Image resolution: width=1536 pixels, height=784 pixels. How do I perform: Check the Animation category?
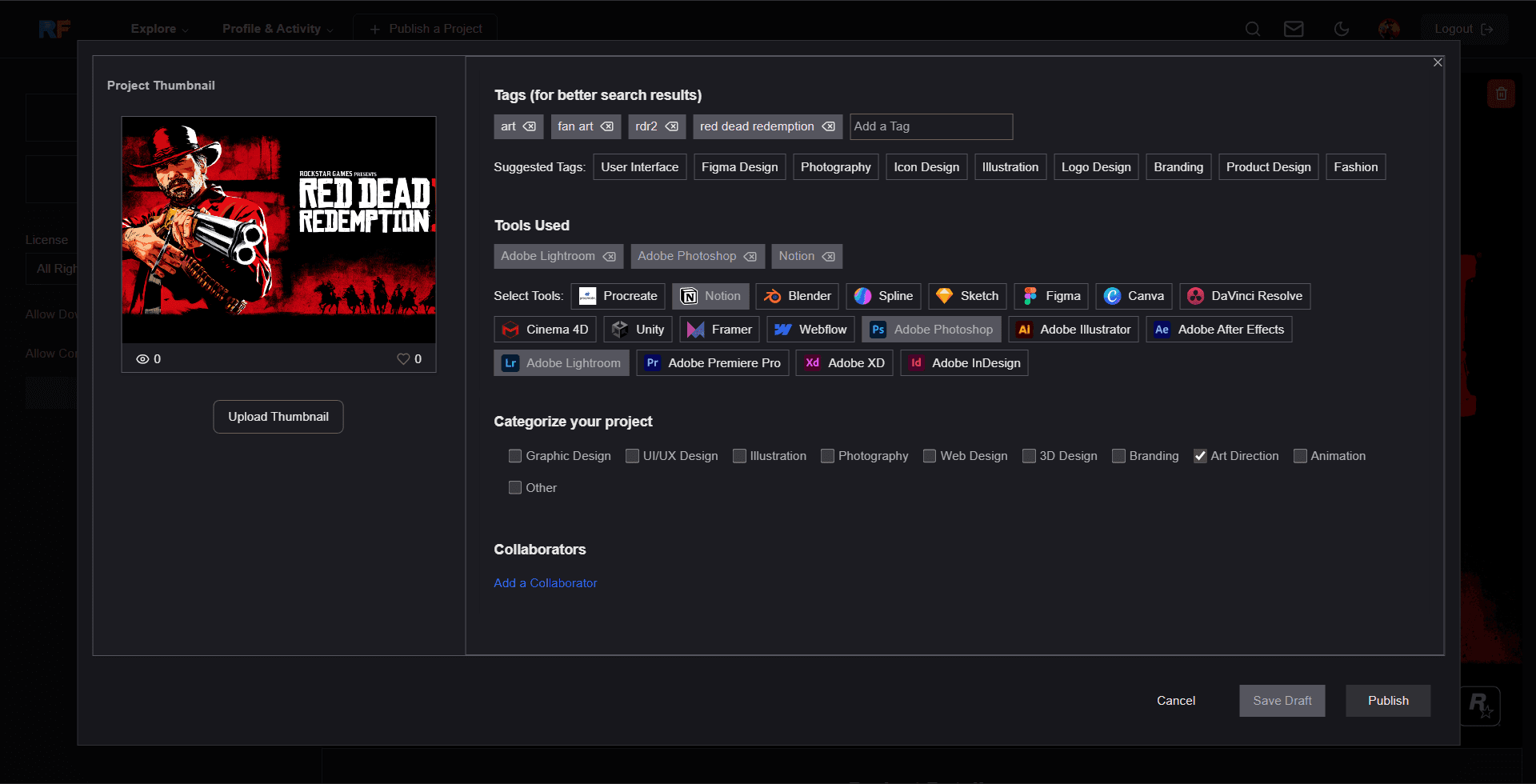(x=1300, y=456)
